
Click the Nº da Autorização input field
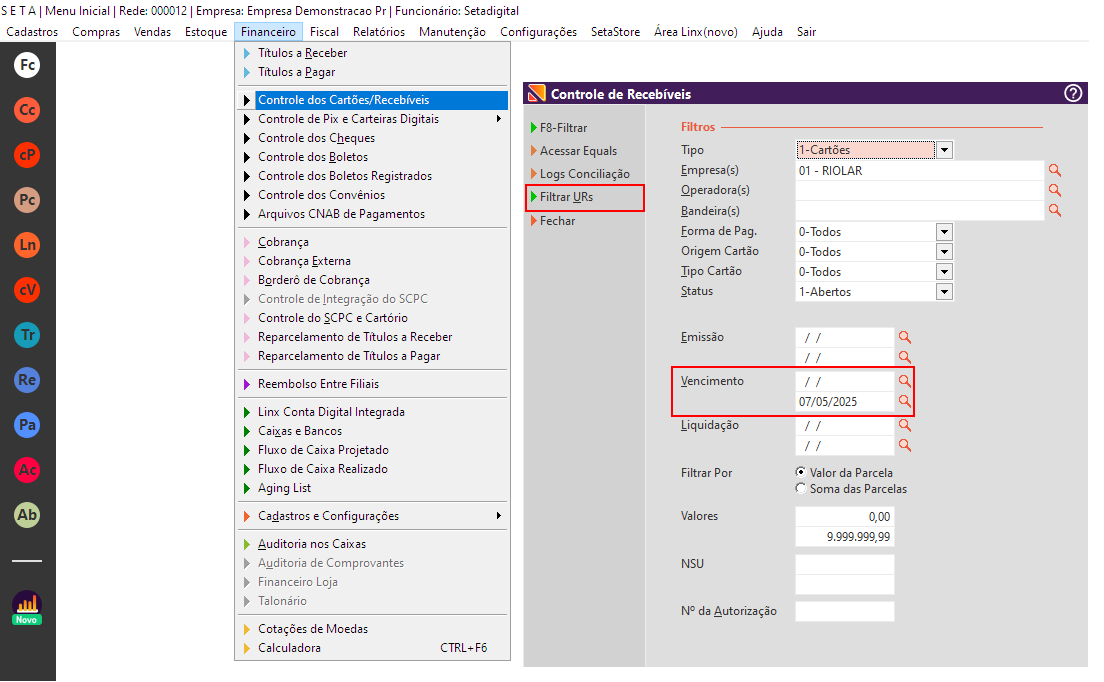(x=844, y=611)
